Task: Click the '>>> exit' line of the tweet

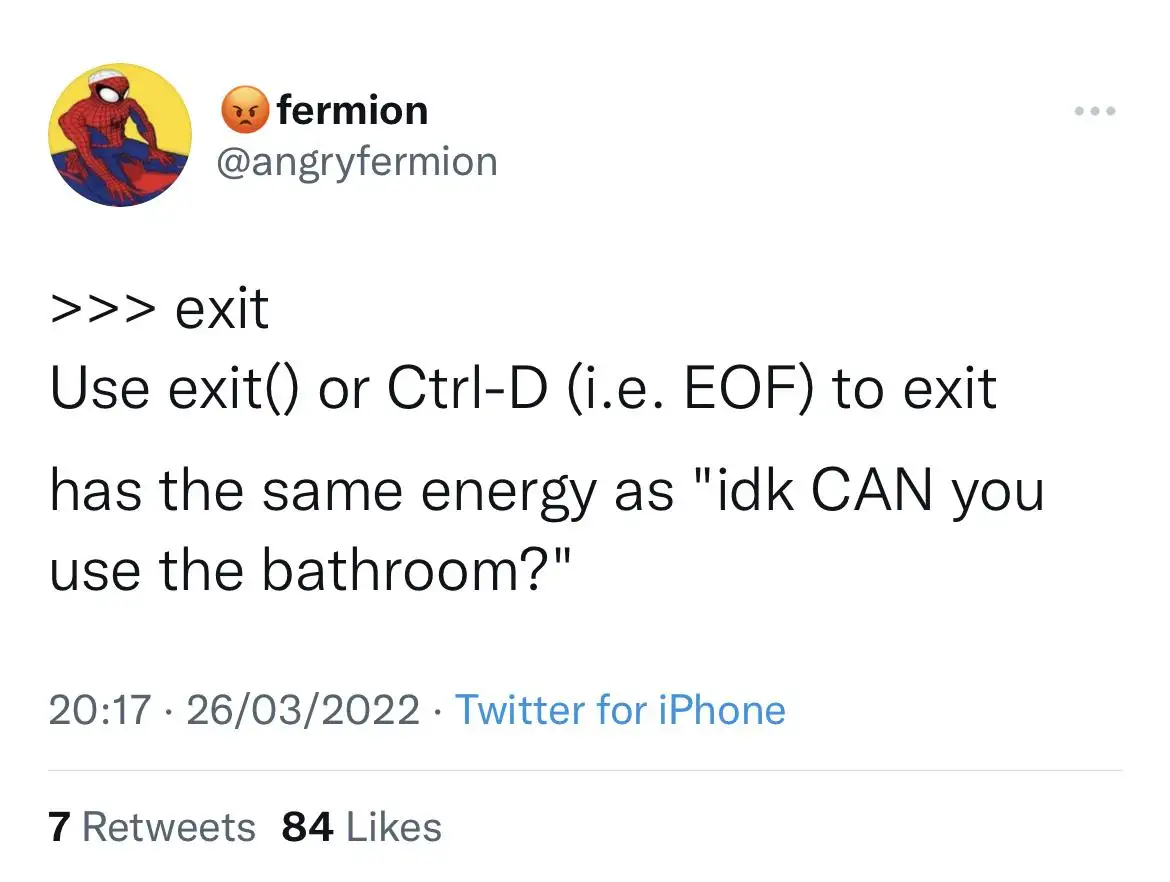Action: tap(160, 310)
